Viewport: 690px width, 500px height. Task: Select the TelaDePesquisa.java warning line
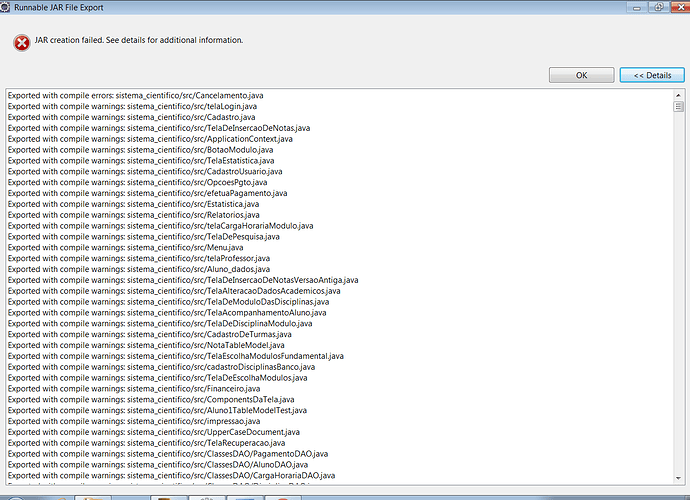coord(143,237)
